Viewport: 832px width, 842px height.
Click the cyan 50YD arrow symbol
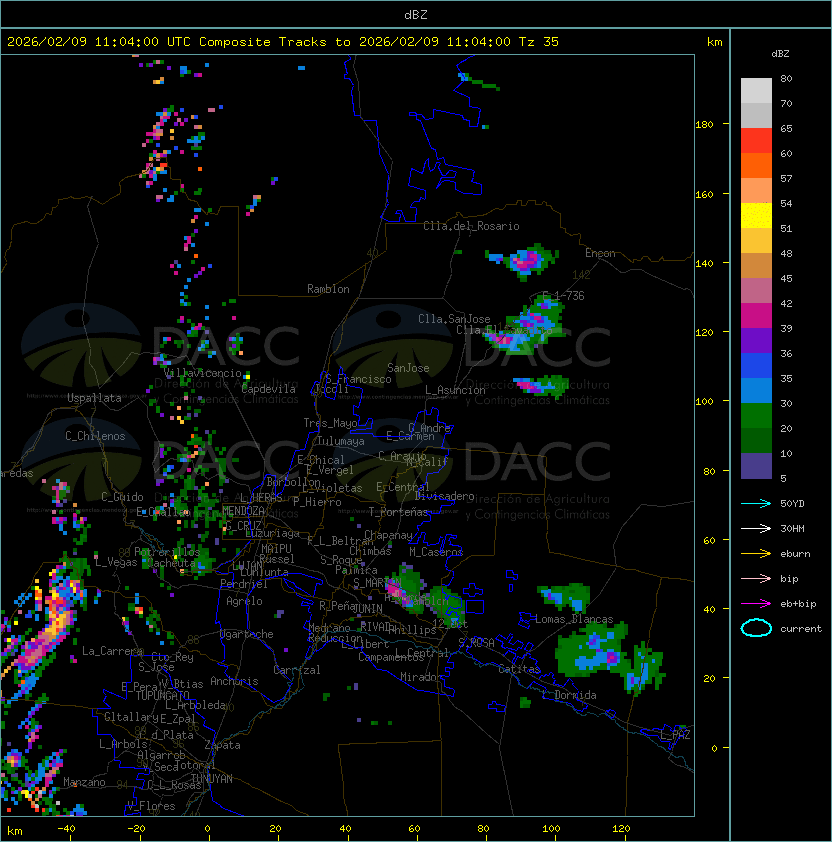[756, 504]
